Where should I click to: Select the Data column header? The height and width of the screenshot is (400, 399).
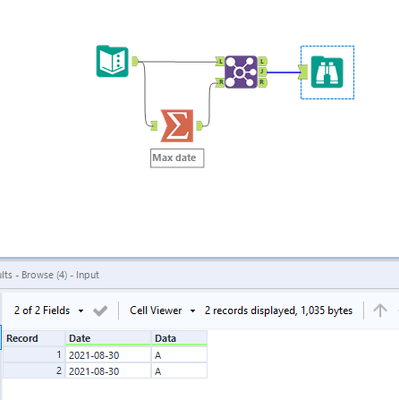click(x=179, y=338)
